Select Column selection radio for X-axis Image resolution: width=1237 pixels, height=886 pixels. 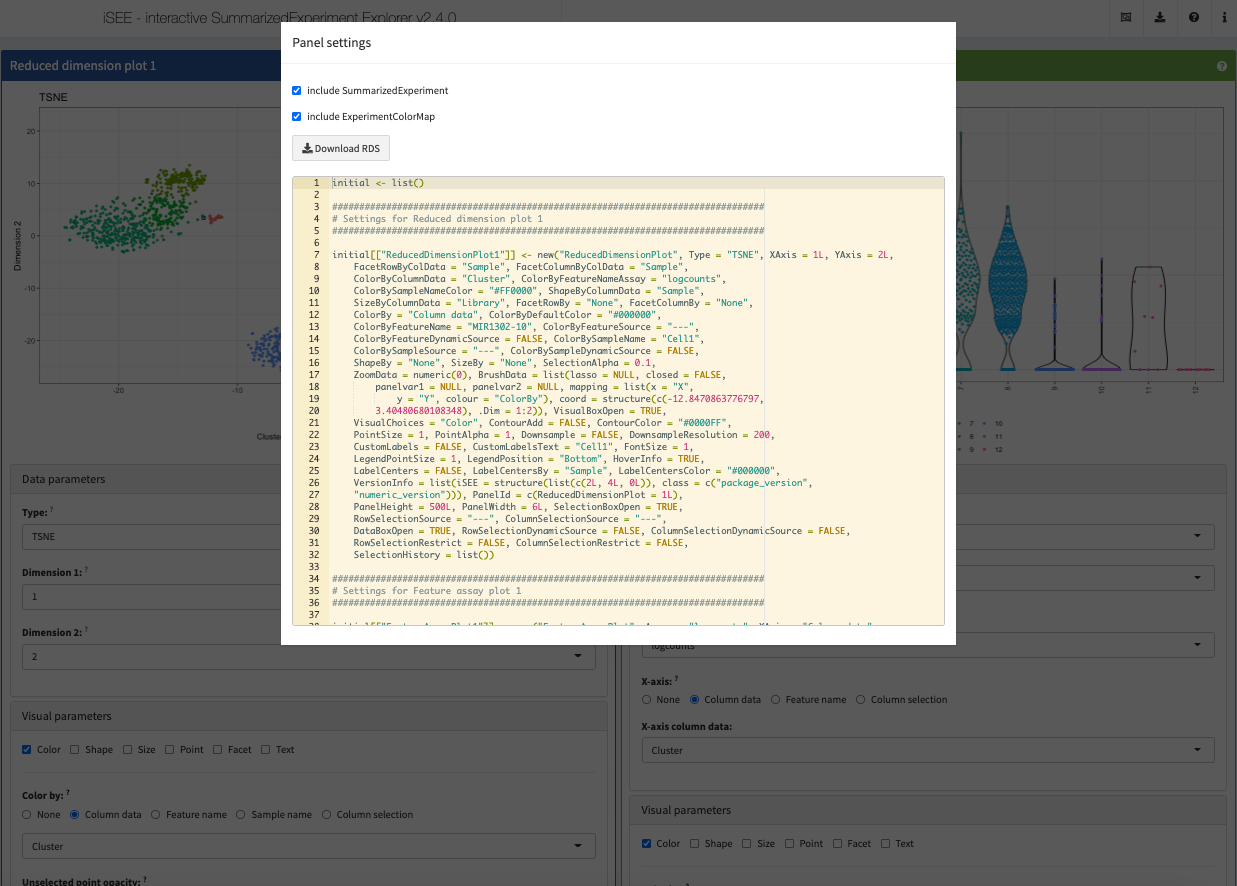(862, 700)
